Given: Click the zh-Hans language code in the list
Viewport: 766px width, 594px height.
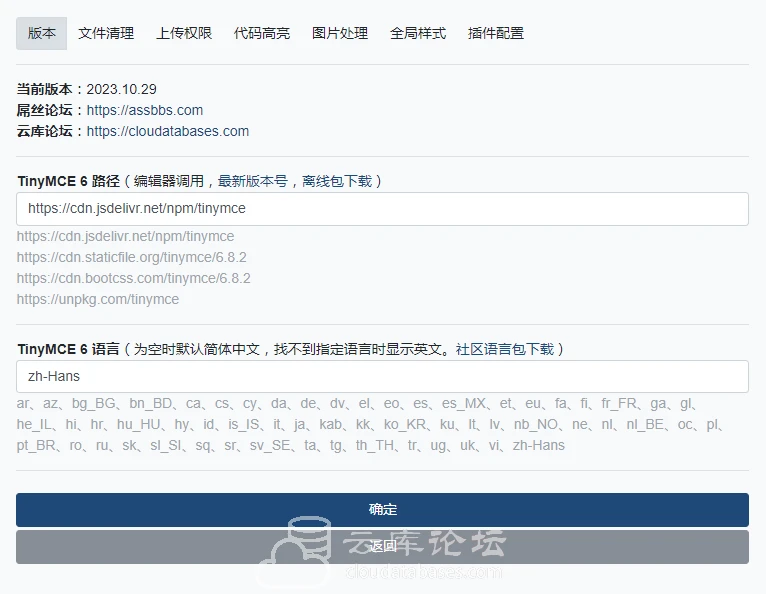Looking at the screenshot, I should (x=538, y=446).
